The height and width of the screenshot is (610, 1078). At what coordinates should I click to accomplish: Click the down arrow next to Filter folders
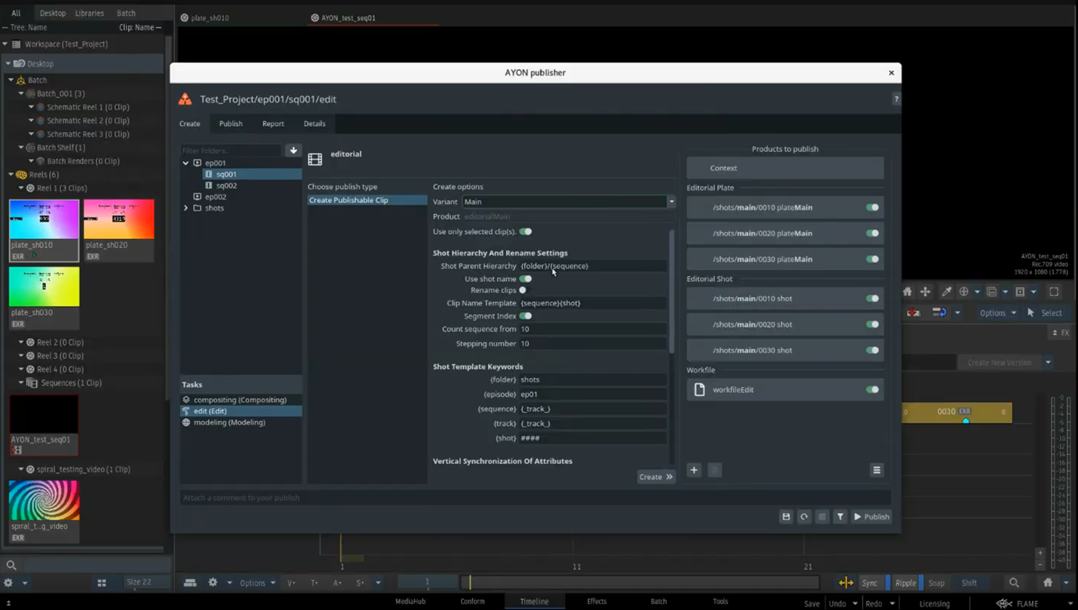pos(294,150)
